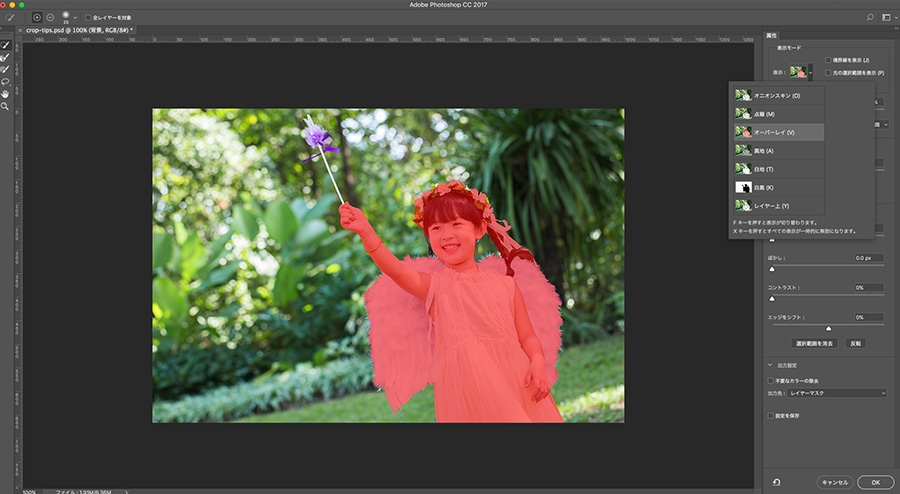Close the crop-tips.psd document tab
This screenshot has width=900, height=494.
coord(21,30)
